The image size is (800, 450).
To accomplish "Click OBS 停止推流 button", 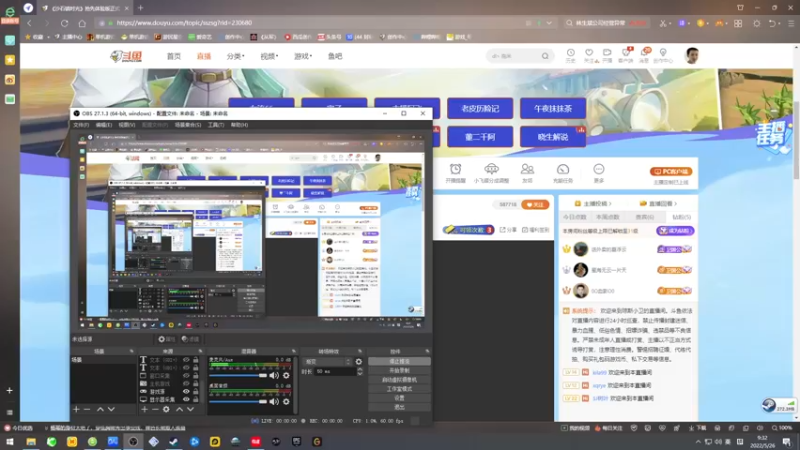I will 399,361.
